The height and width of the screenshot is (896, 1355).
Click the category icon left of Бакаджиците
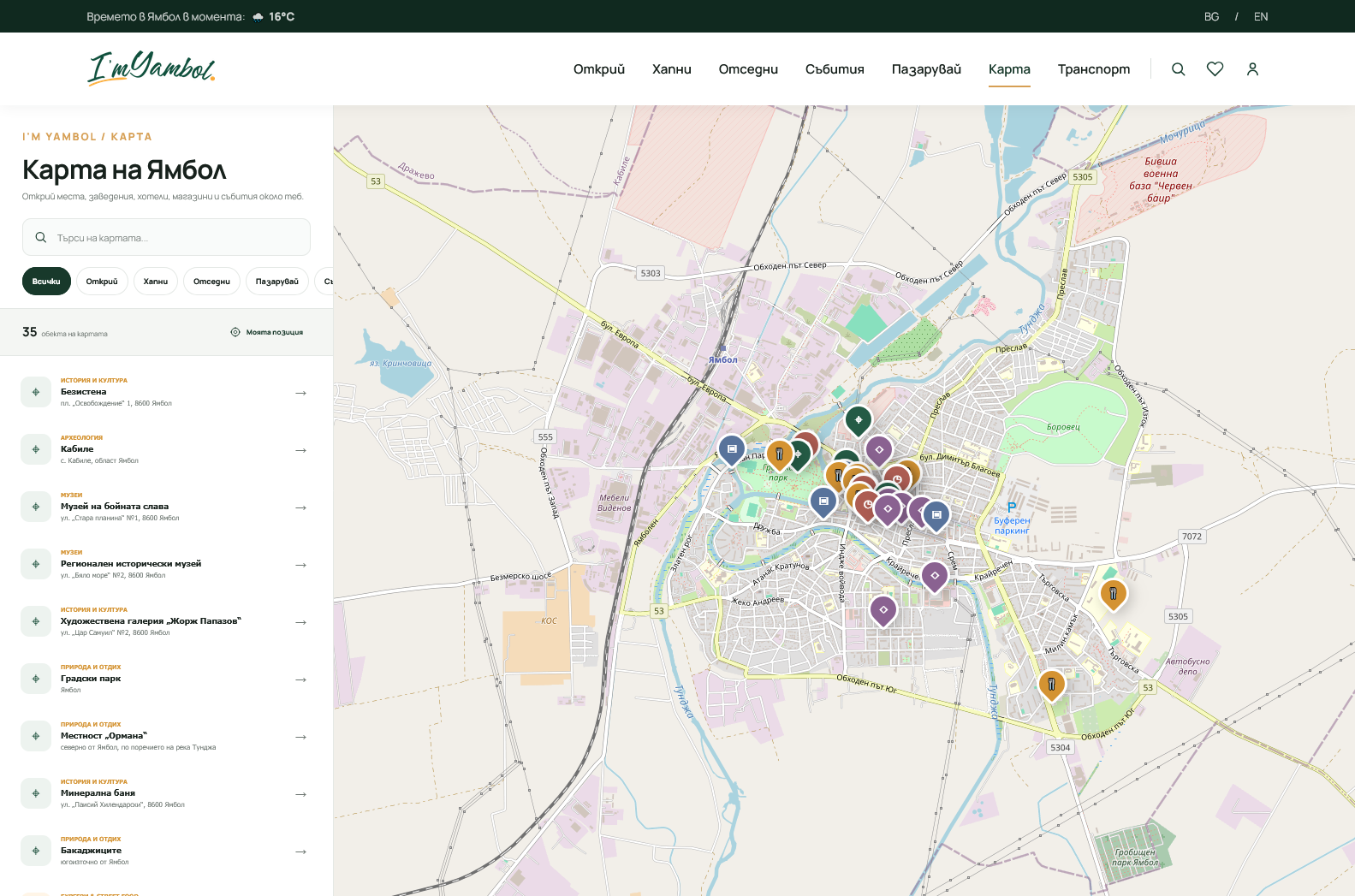[x=36, y=851]
